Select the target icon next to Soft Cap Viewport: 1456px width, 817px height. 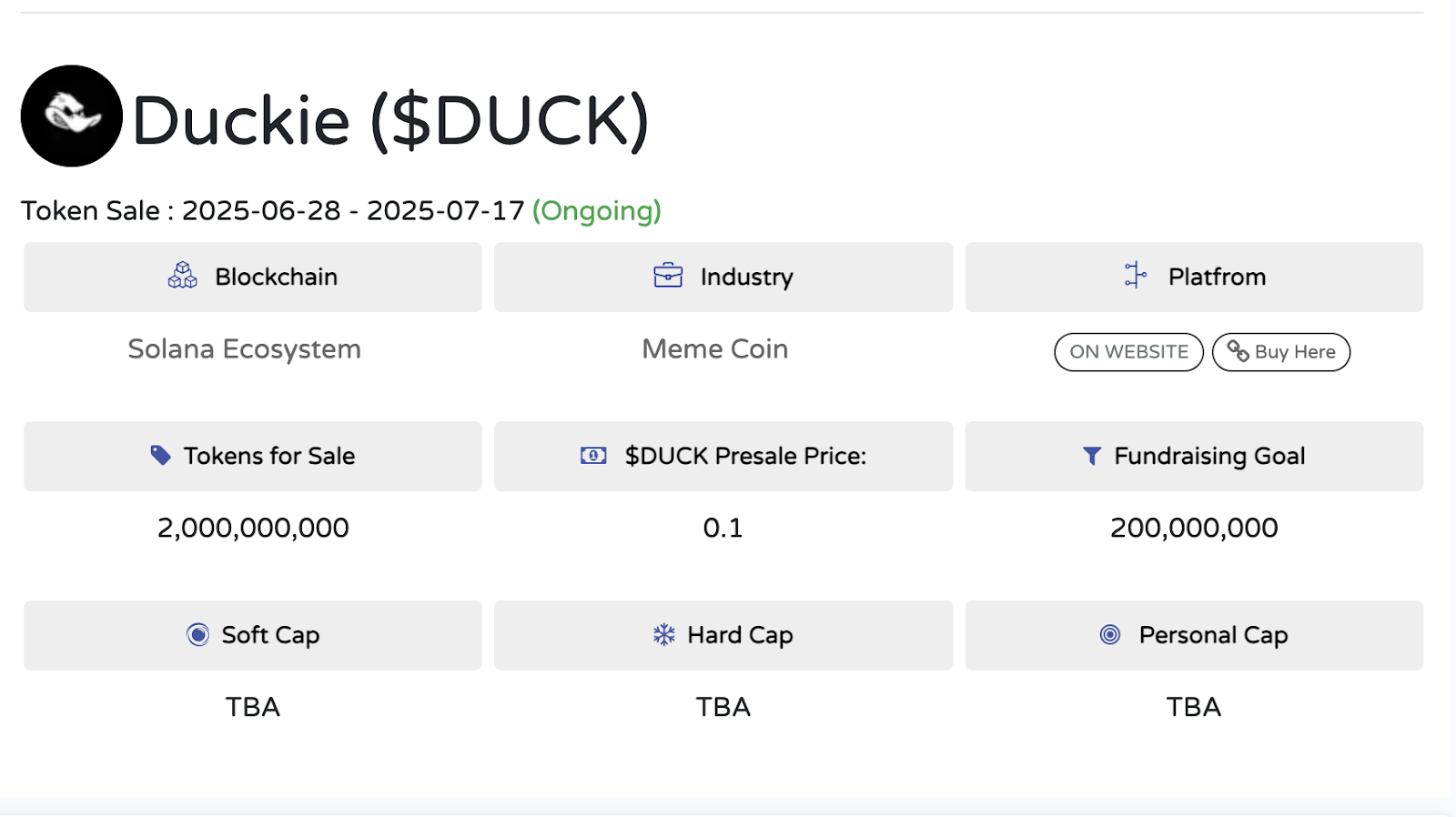coord(197,634)
